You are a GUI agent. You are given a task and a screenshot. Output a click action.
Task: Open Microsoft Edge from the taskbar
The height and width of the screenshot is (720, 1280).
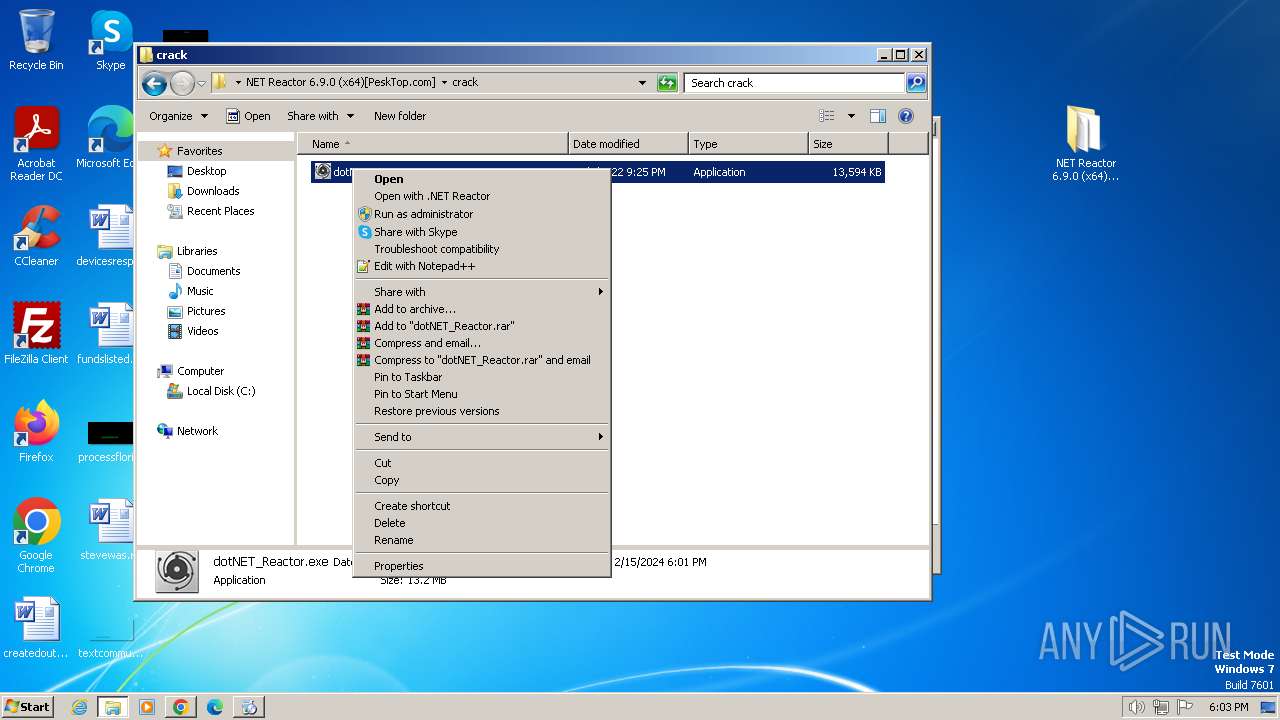[215, 707]
